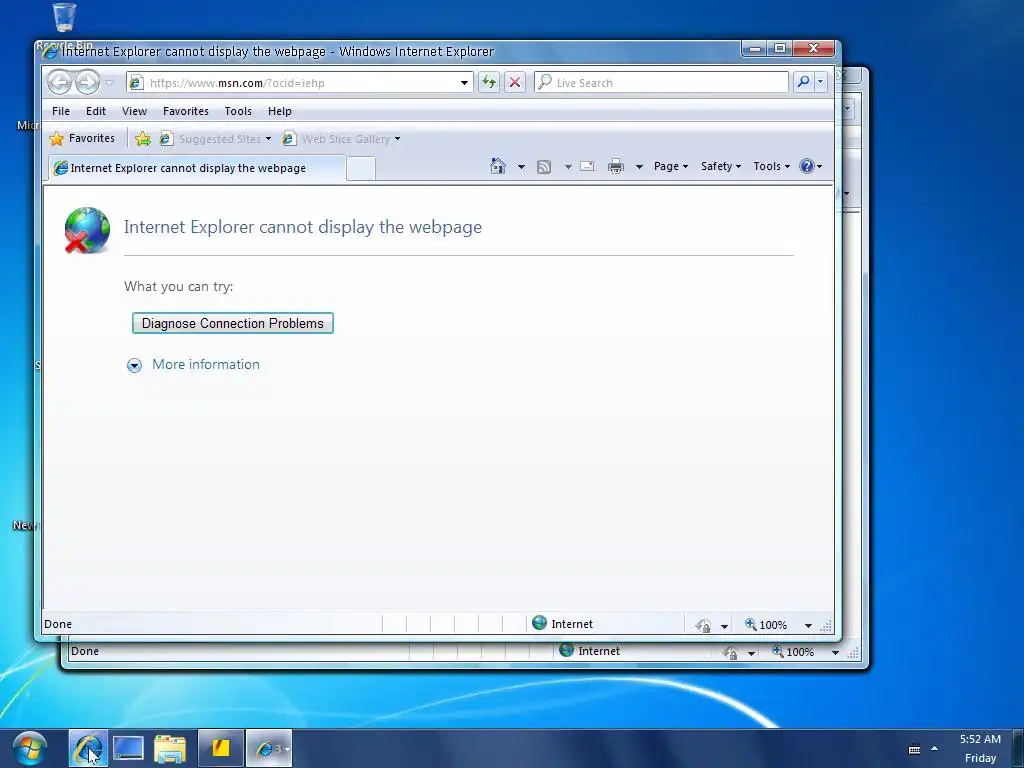This screenshot has width=1024, height=768.
Task: Expand the address bar history dropdown
Action: pos(464,83)
